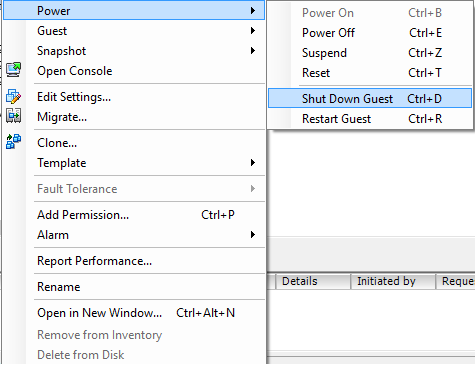Expand the Snapshot submenu arrow

(253, 51)
